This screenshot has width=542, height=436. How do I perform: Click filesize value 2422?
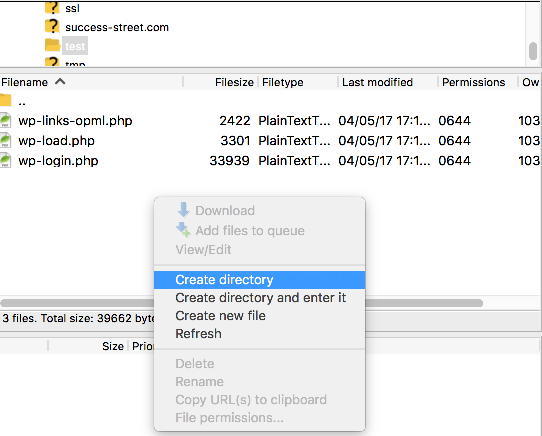(x=235, y=121)
